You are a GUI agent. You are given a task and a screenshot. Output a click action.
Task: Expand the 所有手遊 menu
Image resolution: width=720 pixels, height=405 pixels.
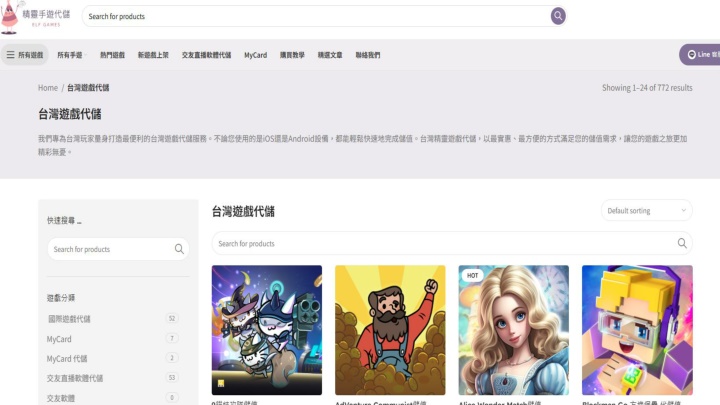71,55
